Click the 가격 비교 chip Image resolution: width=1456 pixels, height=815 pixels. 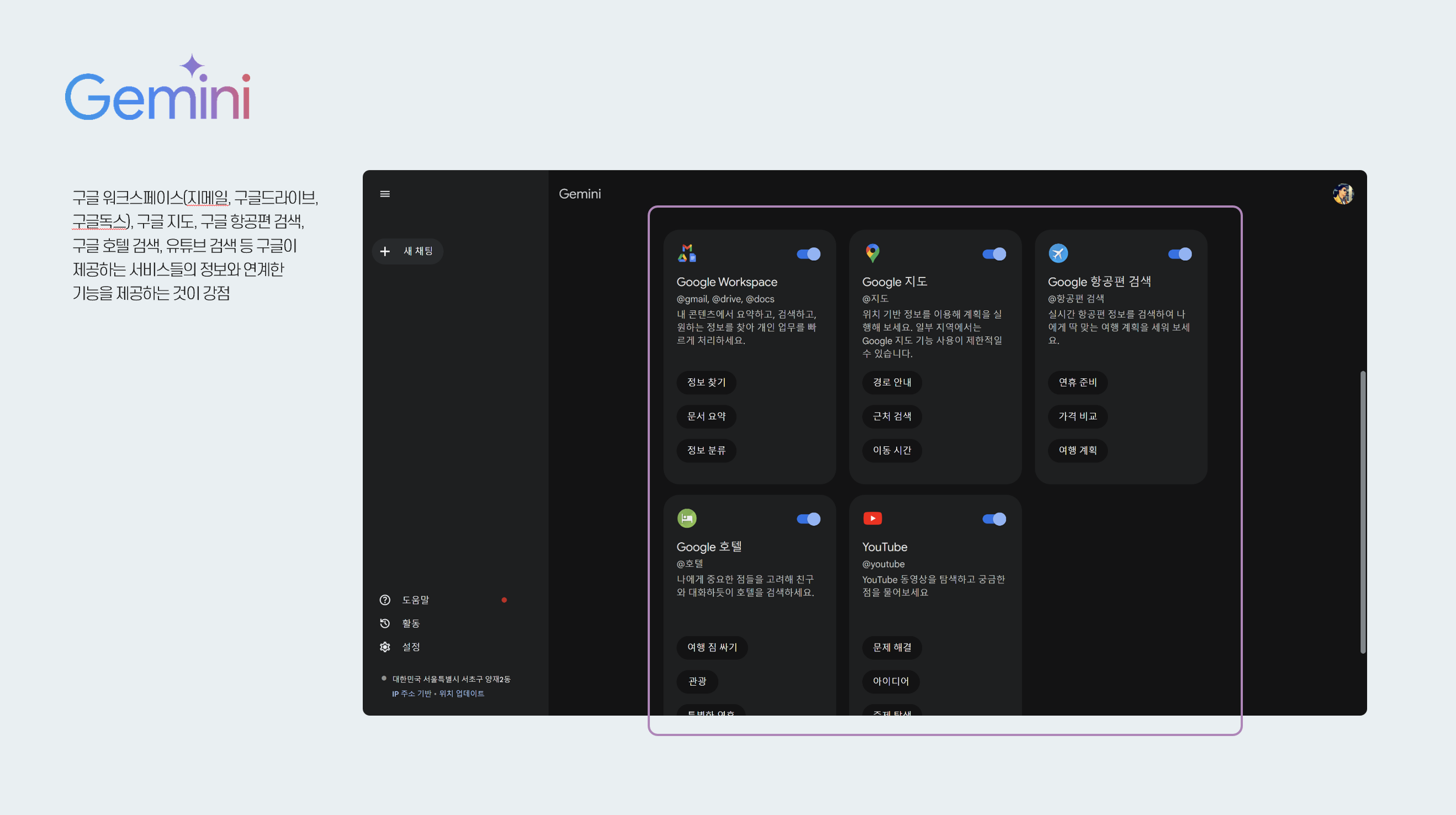click(x=1077, y=416)
